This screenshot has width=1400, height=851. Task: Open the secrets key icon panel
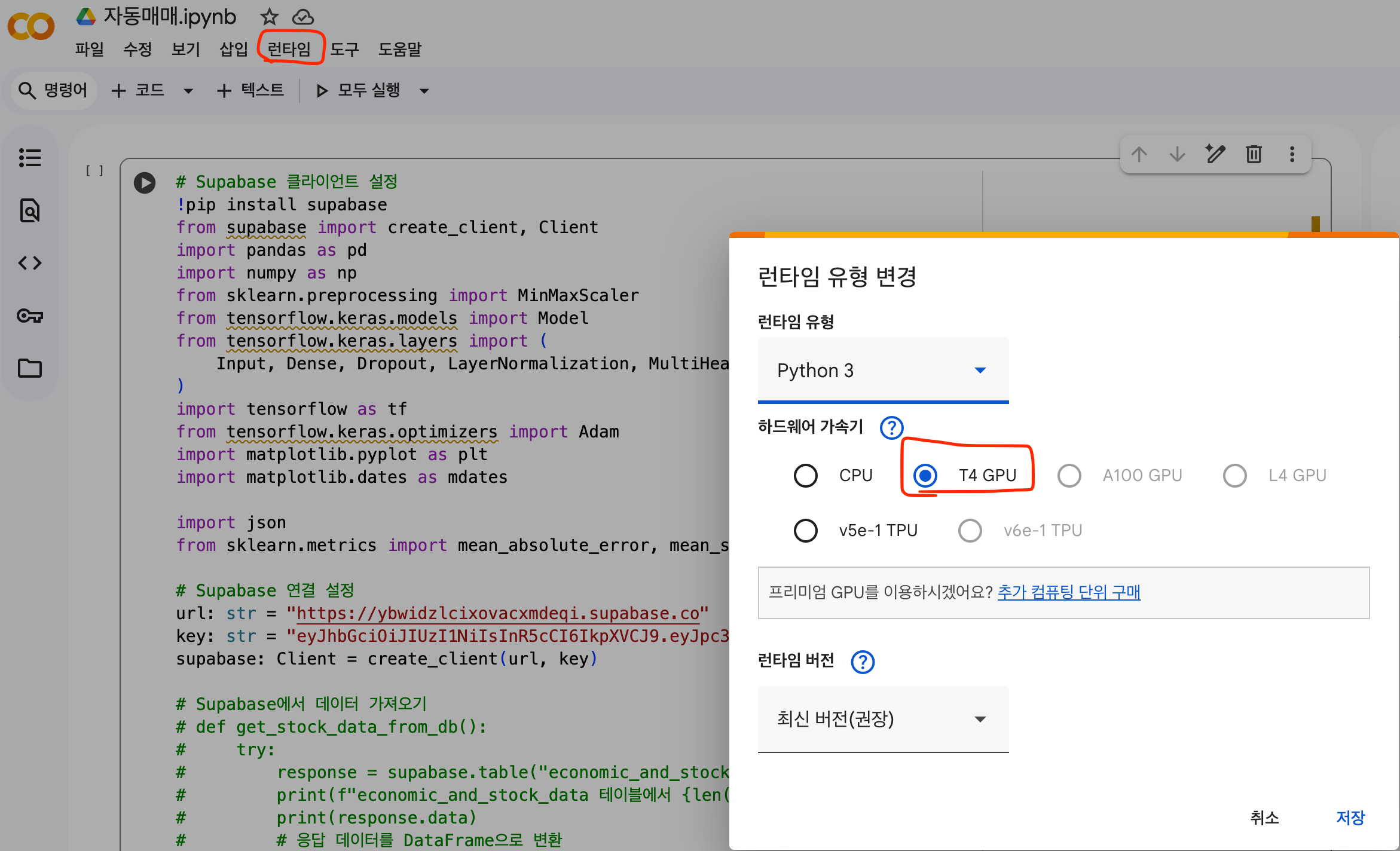coord(30,316)
